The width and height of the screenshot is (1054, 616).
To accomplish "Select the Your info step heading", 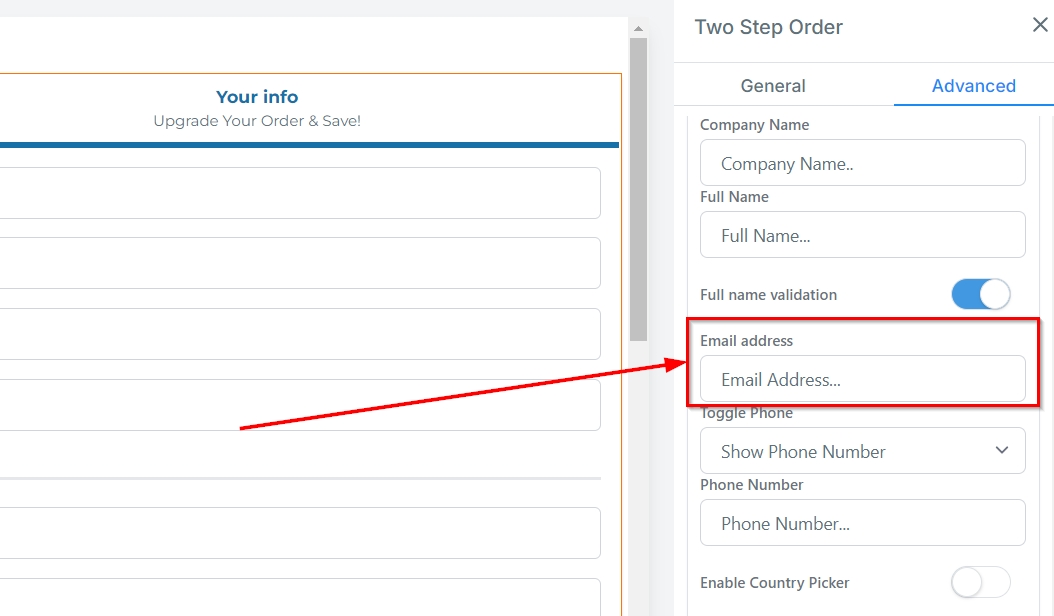I will click(x=257, y=97).
